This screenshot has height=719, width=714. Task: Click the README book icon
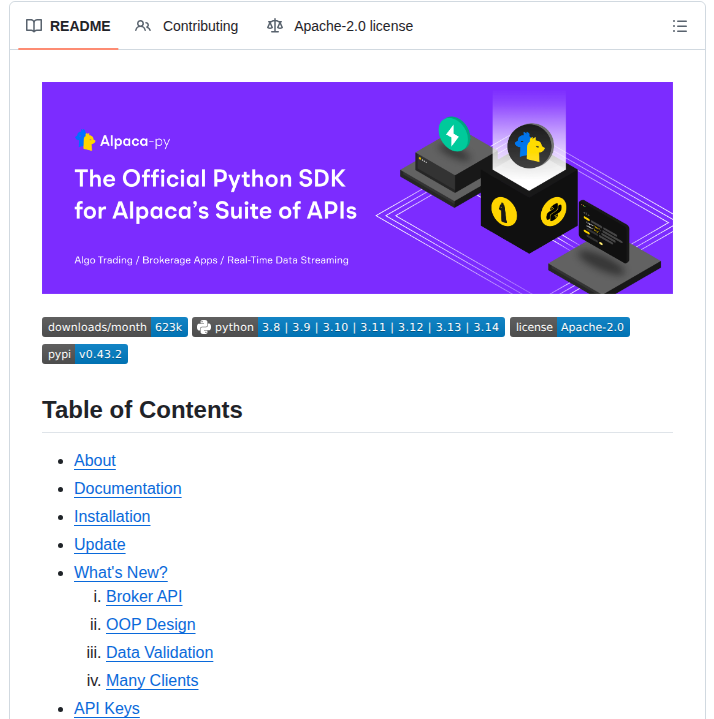(34, 26)
